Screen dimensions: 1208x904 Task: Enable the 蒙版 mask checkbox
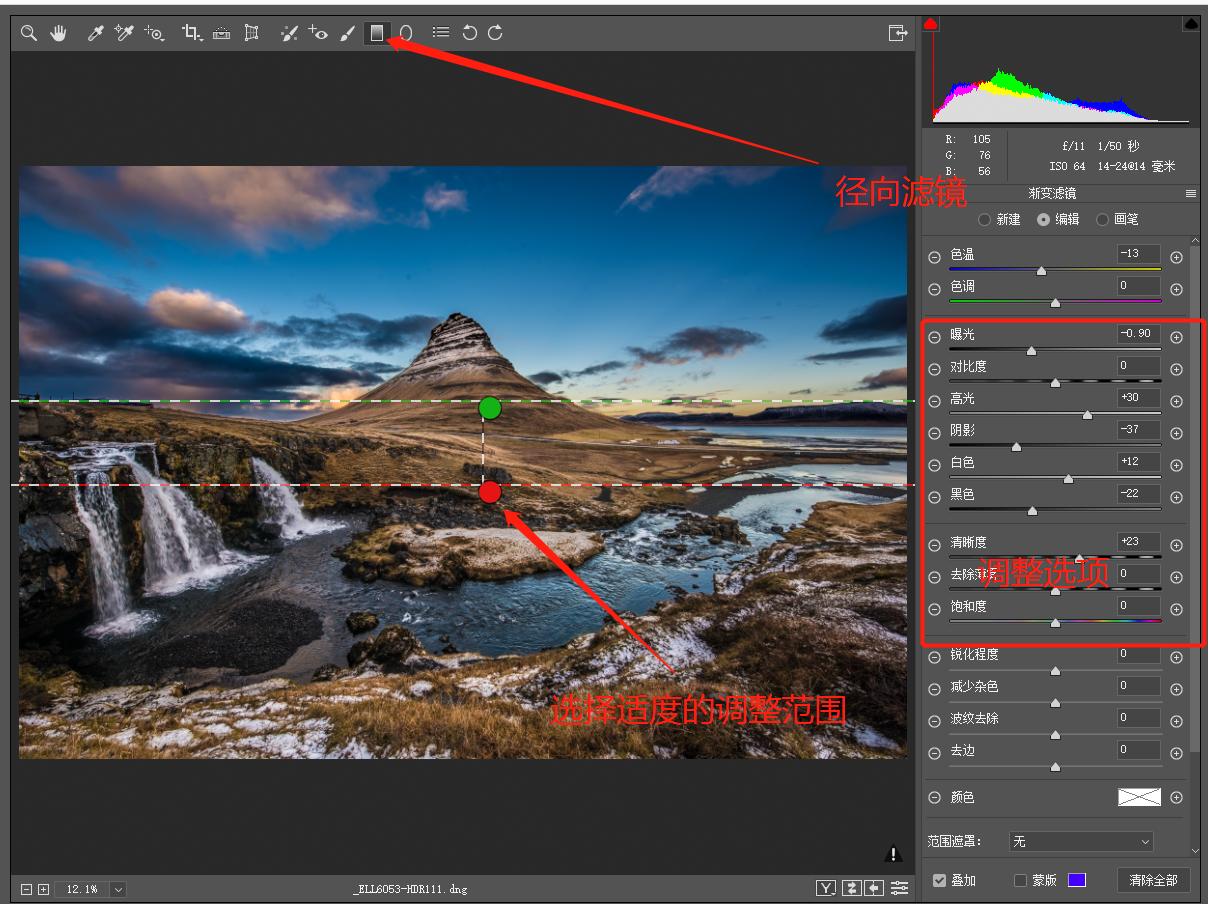1020,880
